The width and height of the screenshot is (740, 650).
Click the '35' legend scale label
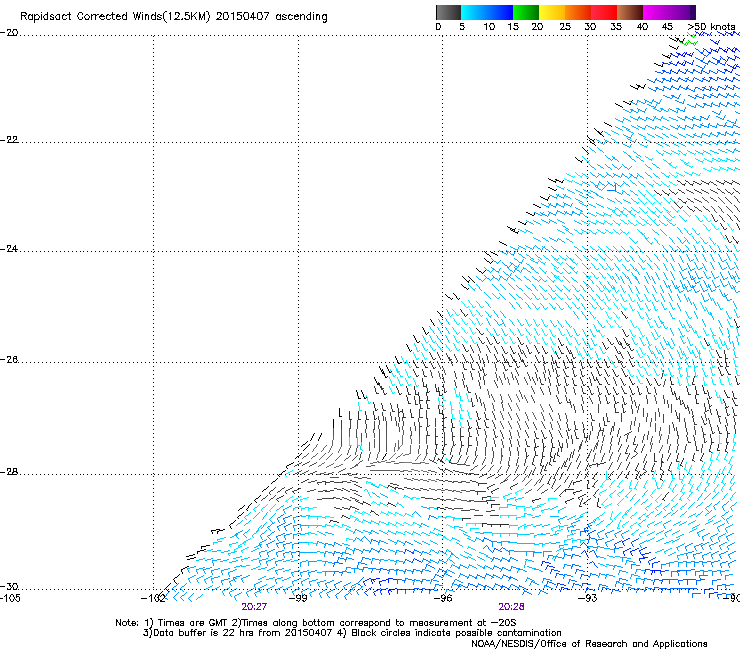click(x=616, y=27)
